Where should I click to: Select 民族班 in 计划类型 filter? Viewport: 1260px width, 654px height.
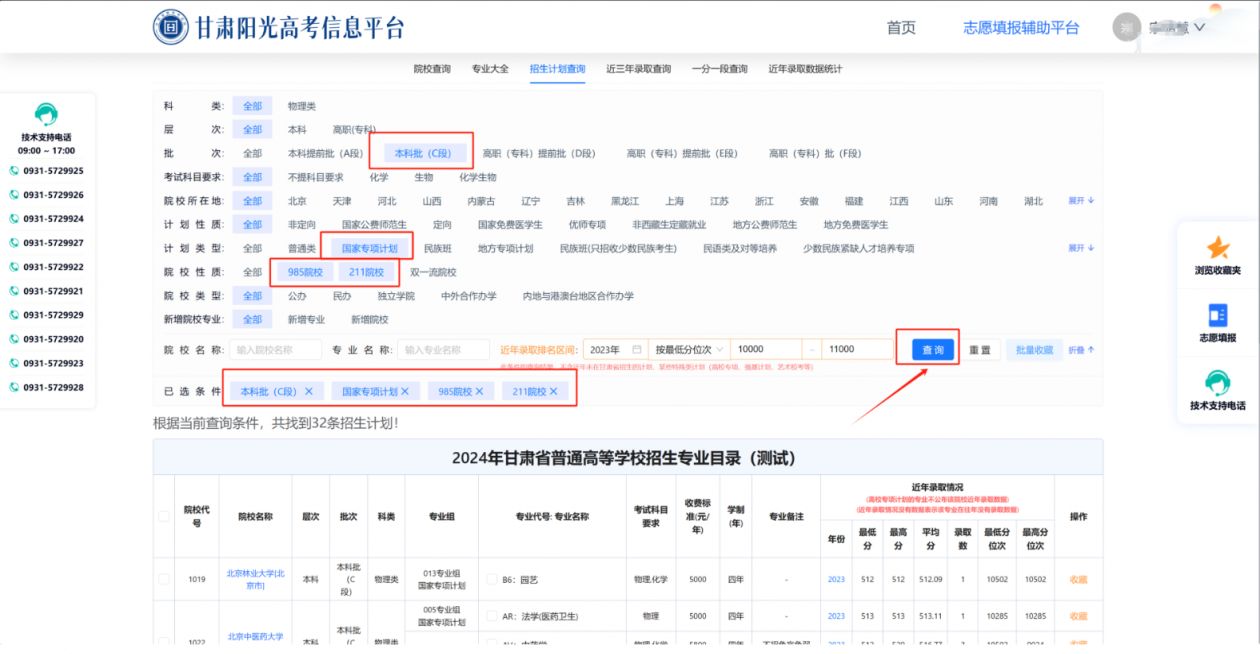pyautogui.click(x=438, y=248)
